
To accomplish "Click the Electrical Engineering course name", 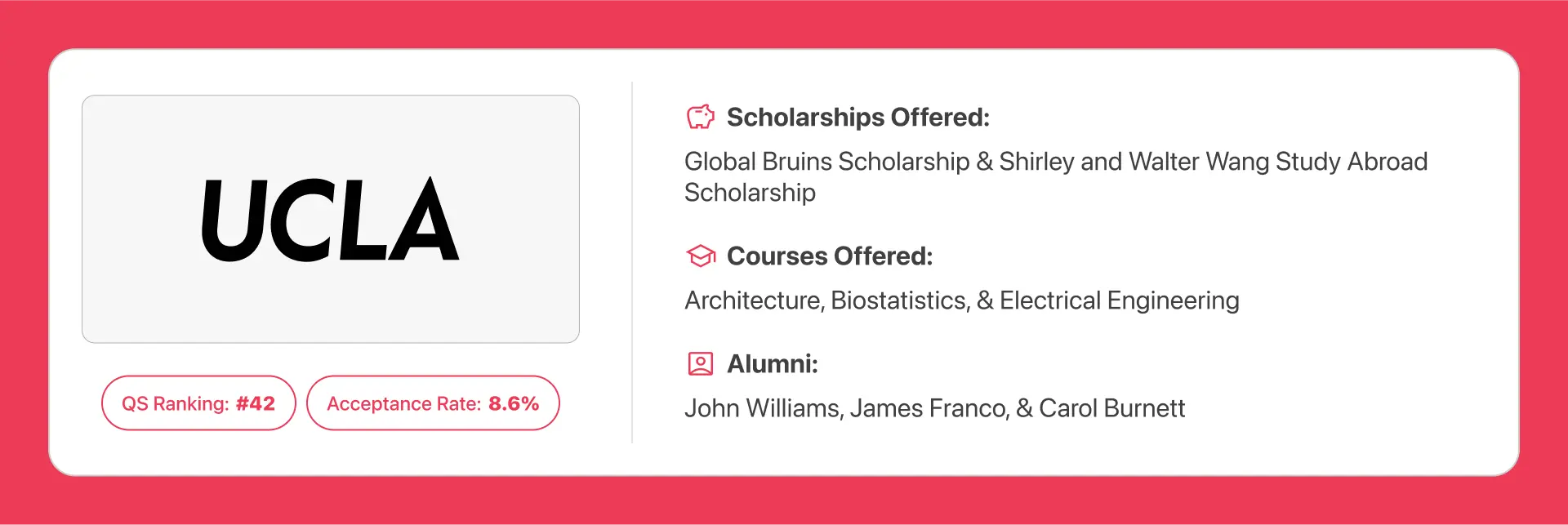I will pos(1120,300).
